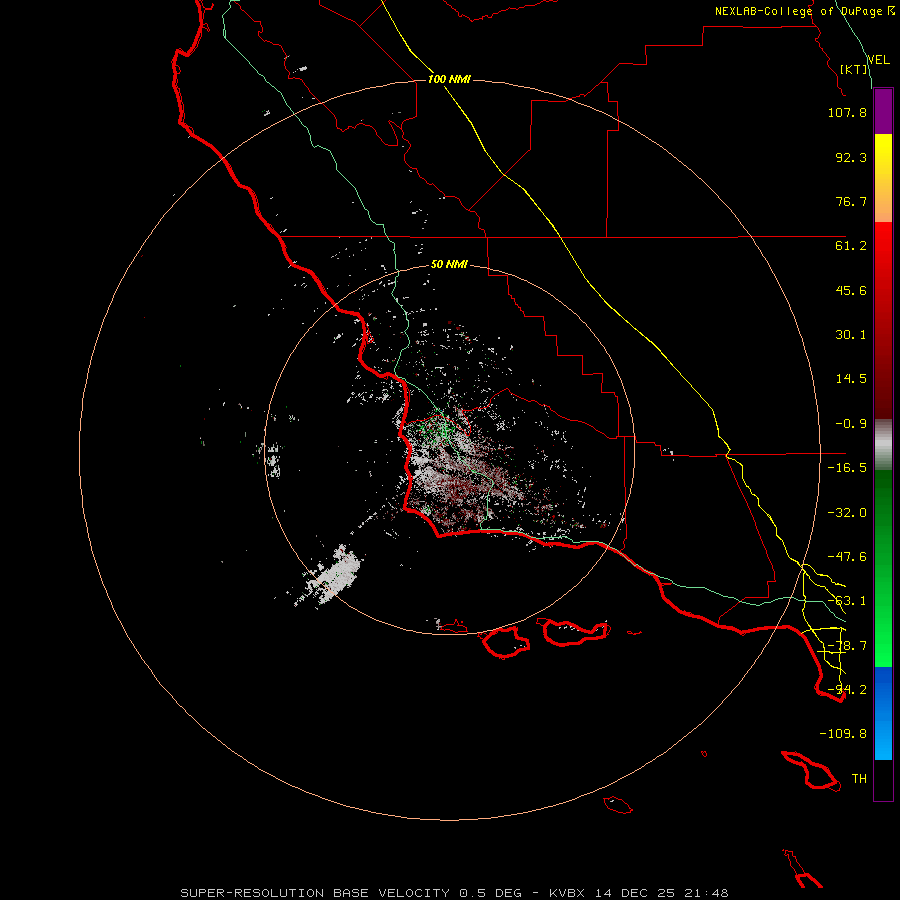Select the 61.2 legend value
Screen dimensions: 900x900
pos(851,246)
